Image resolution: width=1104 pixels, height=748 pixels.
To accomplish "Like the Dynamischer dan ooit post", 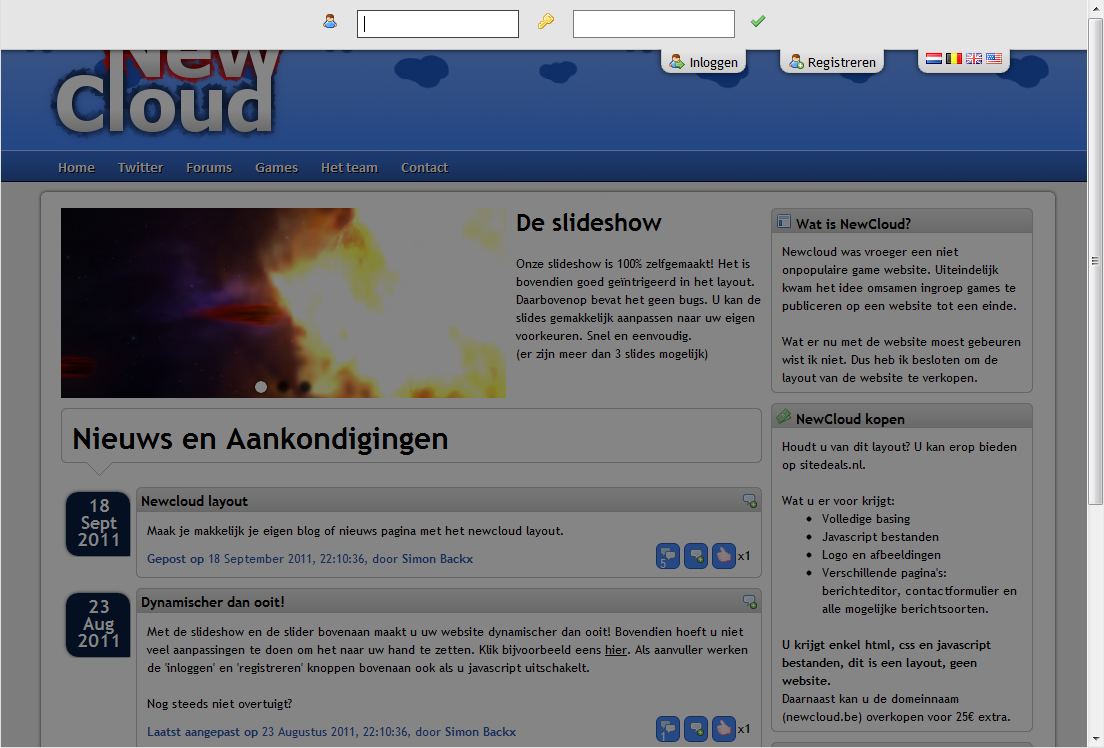I will (723, 729).
